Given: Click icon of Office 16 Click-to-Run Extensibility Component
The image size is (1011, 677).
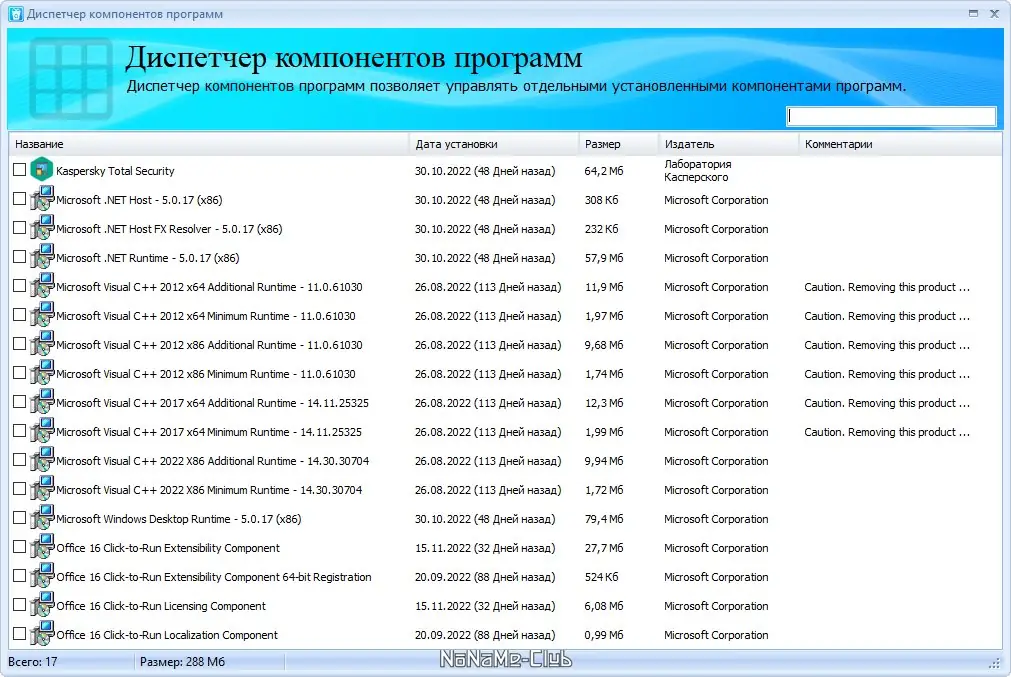Looking at the screenshot, I should (x=42, y=547).
